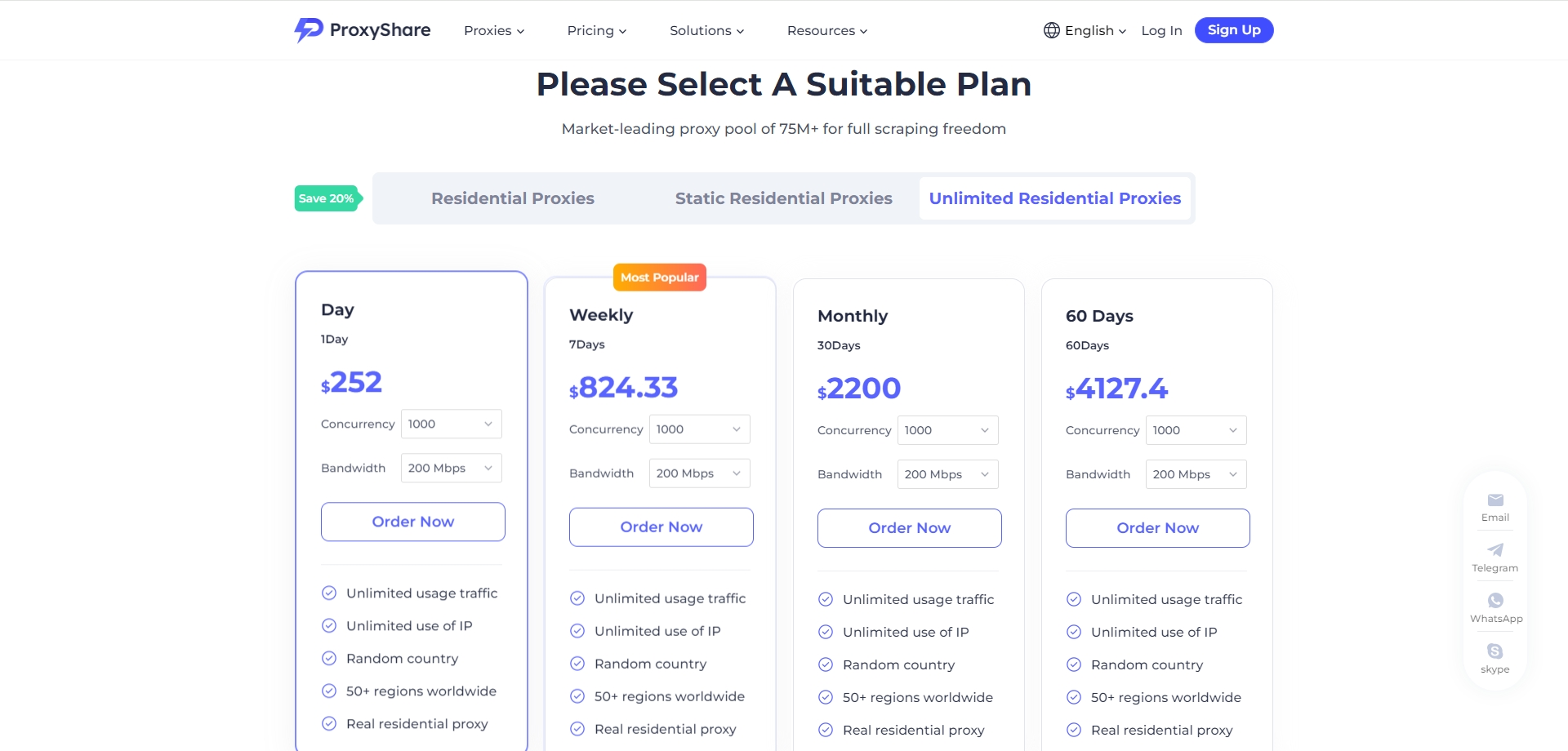Open Concurrency dropdown in 60 Days plan

[x=1196, y=430]
